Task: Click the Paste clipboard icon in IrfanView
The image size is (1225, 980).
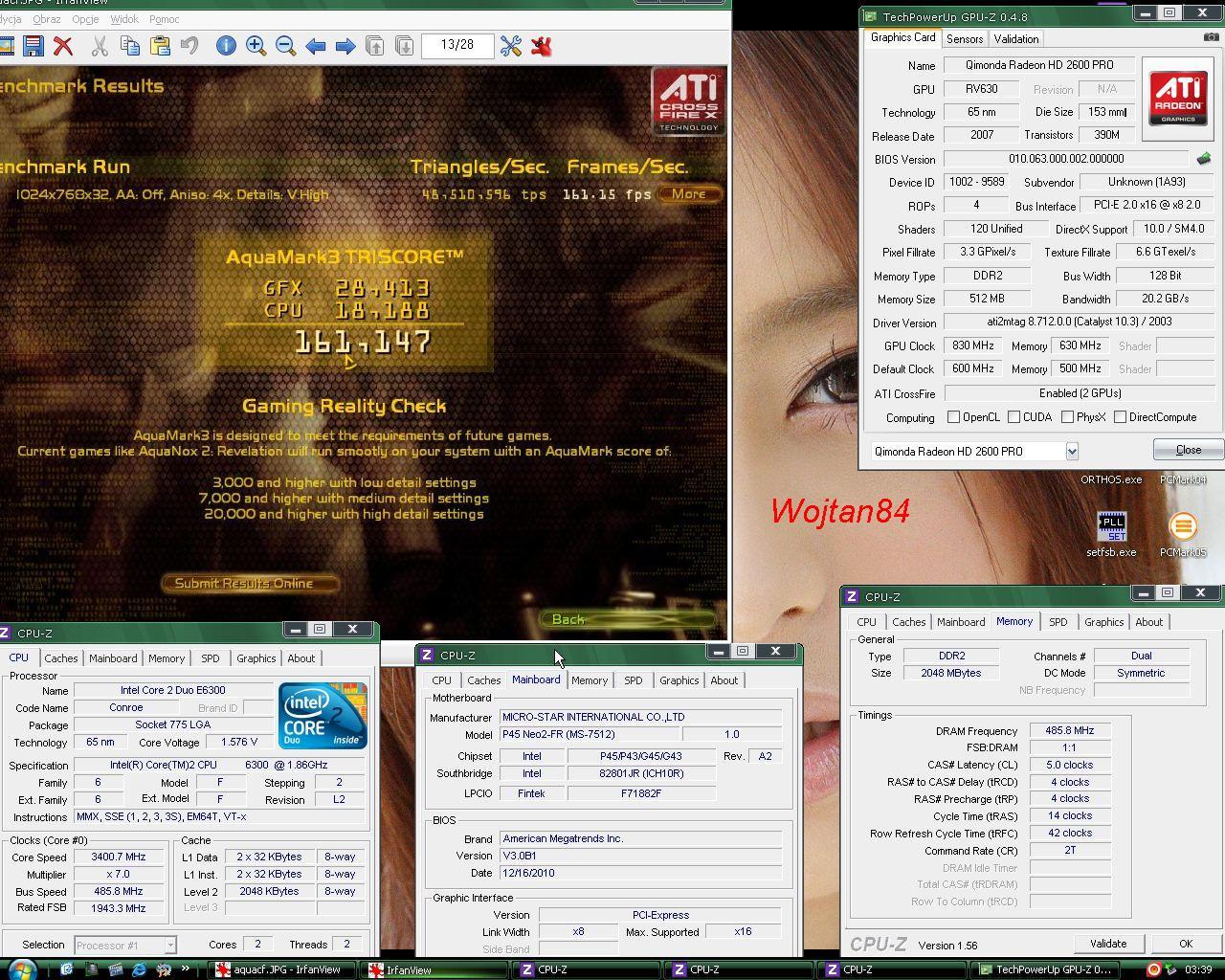Action: (x=160, y=46)
